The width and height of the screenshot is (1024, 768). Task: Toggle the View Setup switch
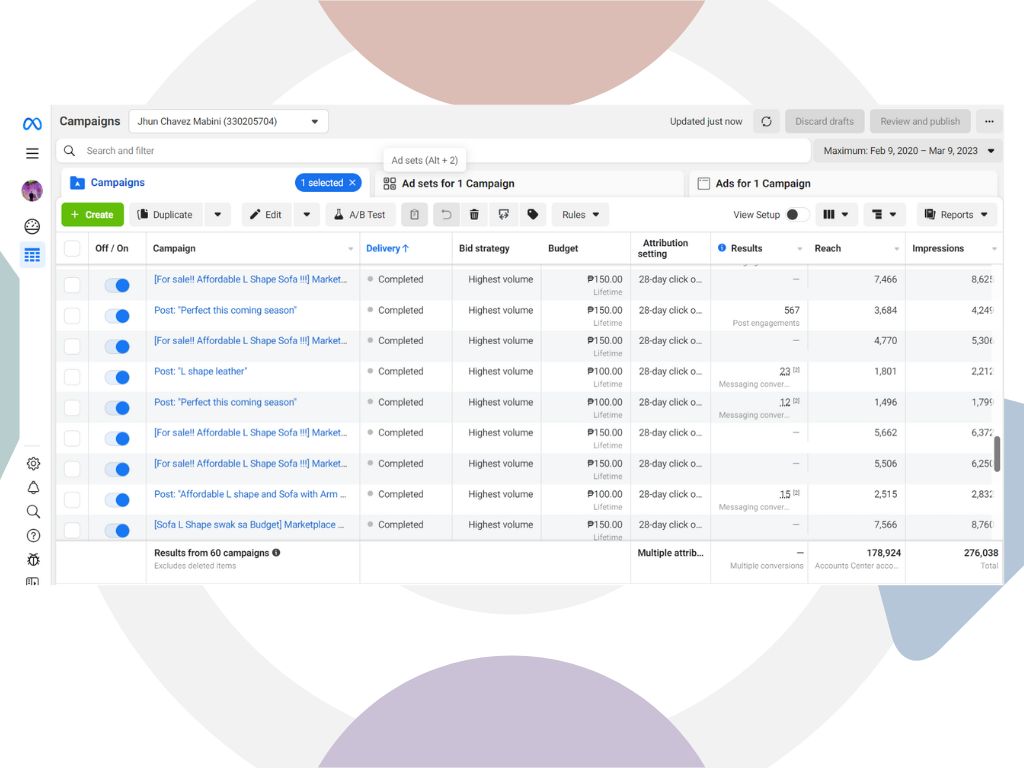[797, 215]
